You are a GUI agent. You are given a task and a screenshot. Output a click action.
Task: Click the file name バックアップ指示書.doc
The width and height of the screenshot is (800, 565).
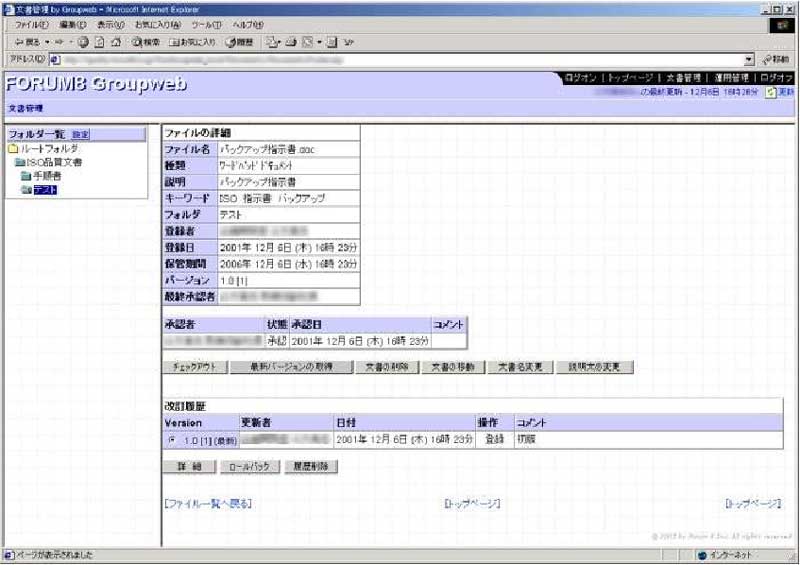[267, 150]
